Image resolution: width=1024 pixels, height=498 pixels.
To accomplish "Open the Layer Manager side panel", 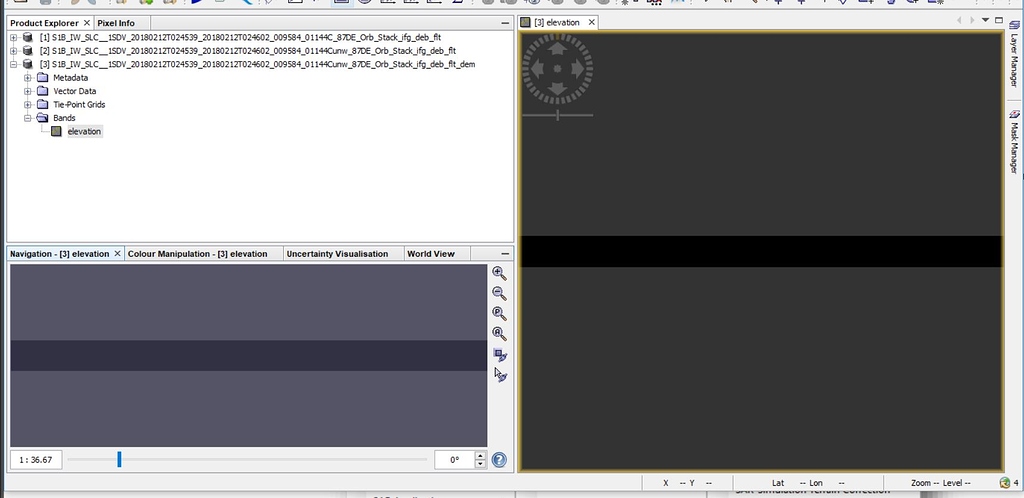I will coord(1012,58).
